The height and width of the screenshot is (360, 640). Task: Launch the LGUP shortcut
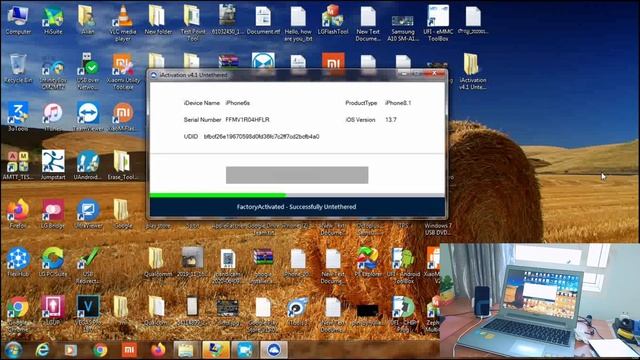point(53,310)
